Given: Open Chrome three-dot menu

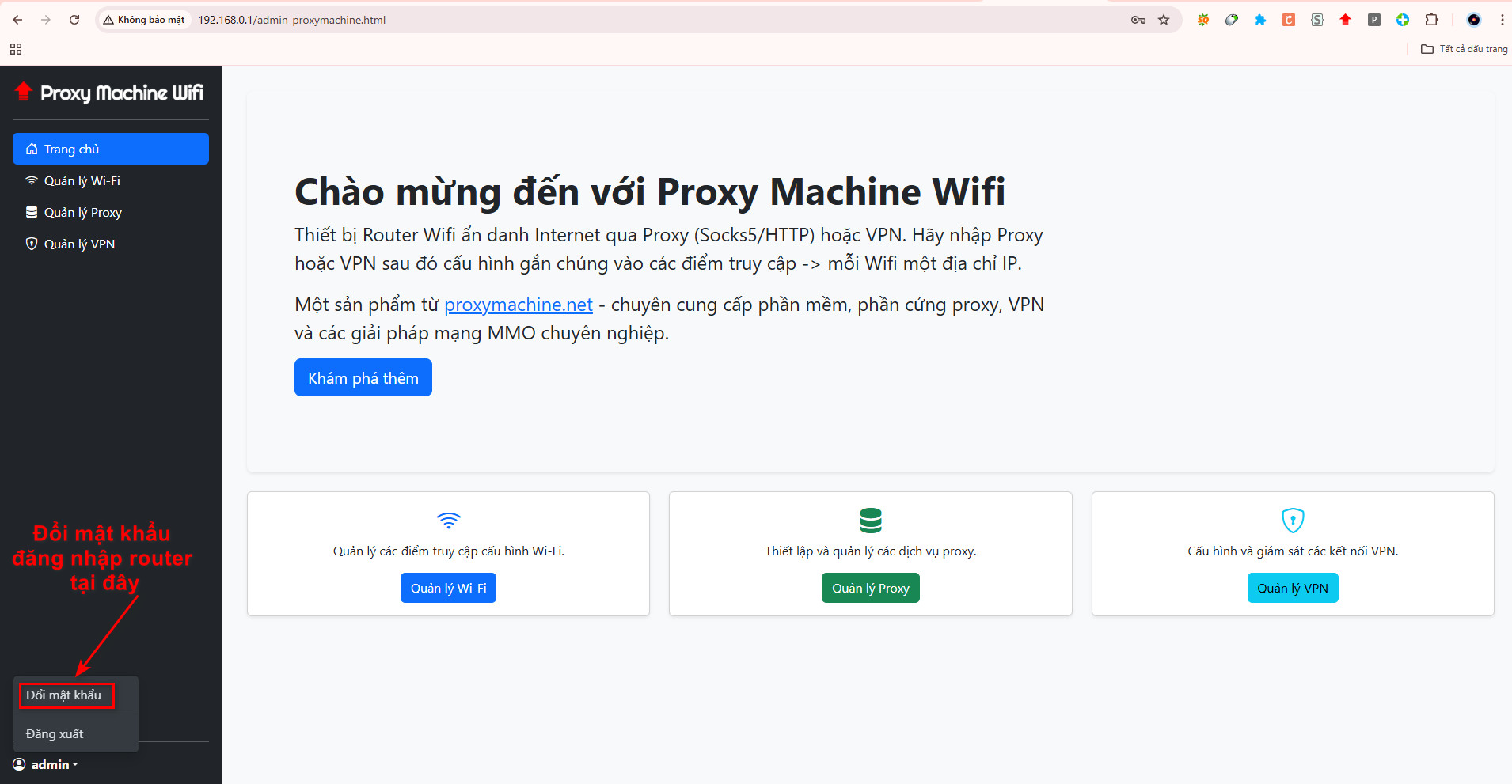Looking at the screenshot, I should coord(1502,20).
